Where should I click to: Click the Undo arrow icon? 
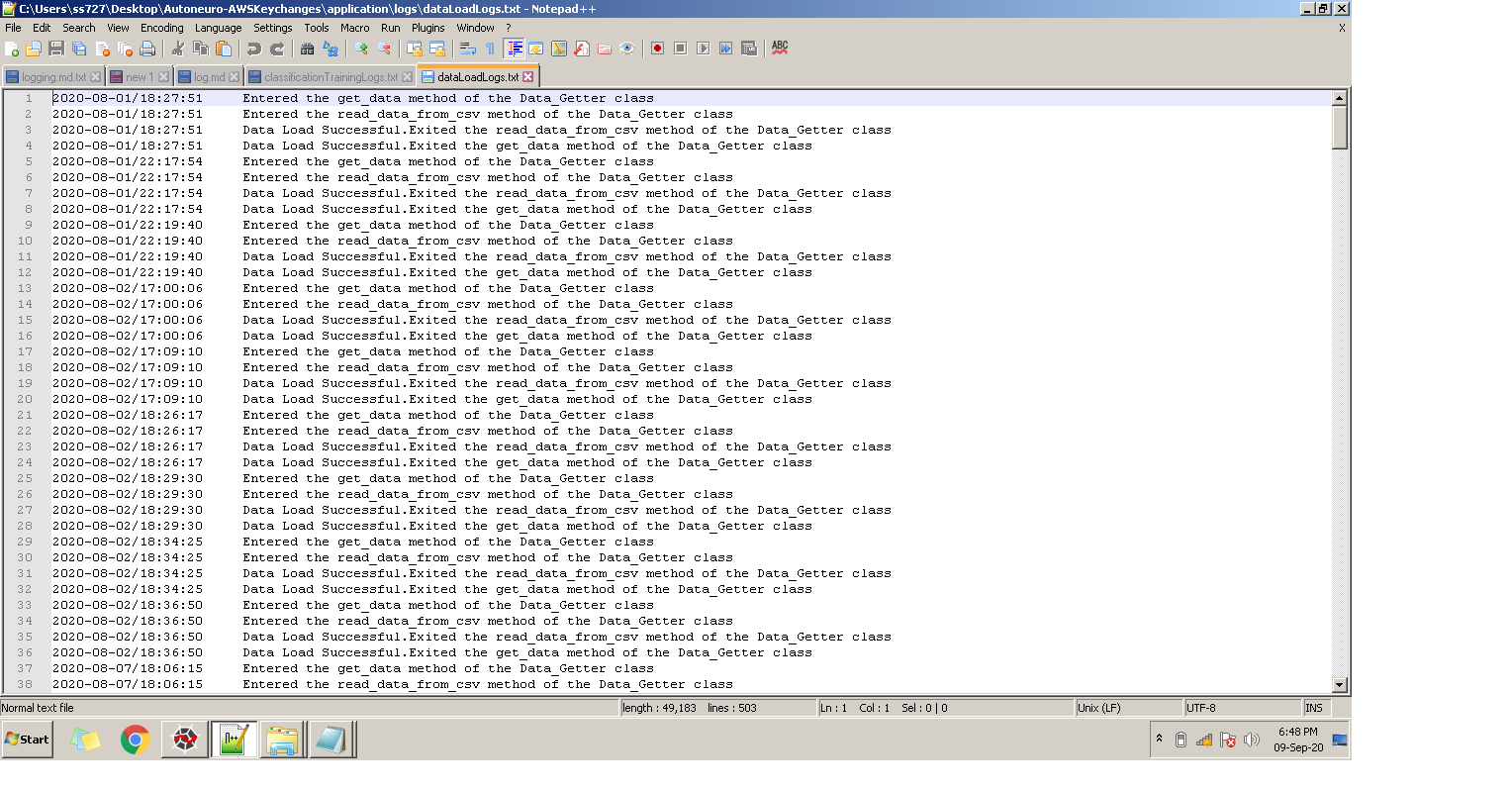point(254,48)
